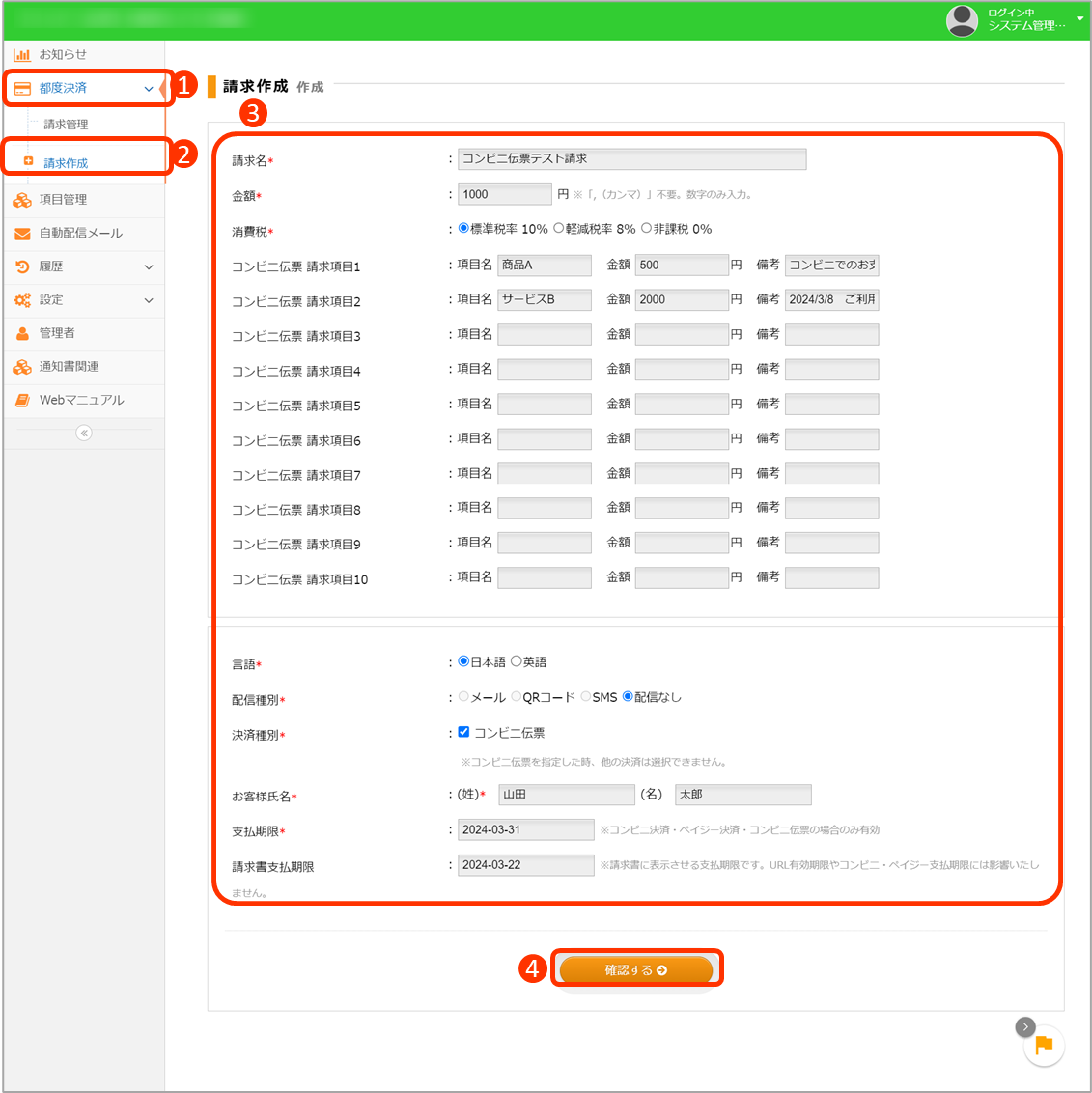Click the 請求名 text field
This screenshot has width=1092, height=1093.
pos(631,159)
